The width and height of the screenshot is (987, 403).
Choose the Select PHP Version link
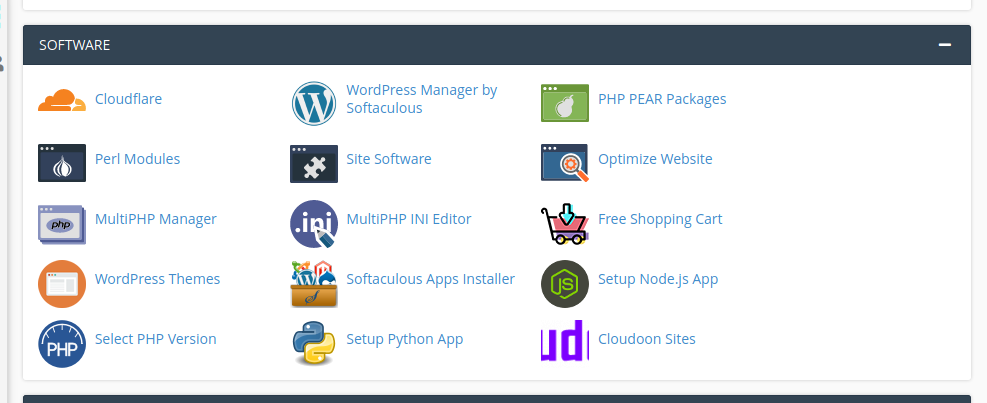click(x=155, y=339)
